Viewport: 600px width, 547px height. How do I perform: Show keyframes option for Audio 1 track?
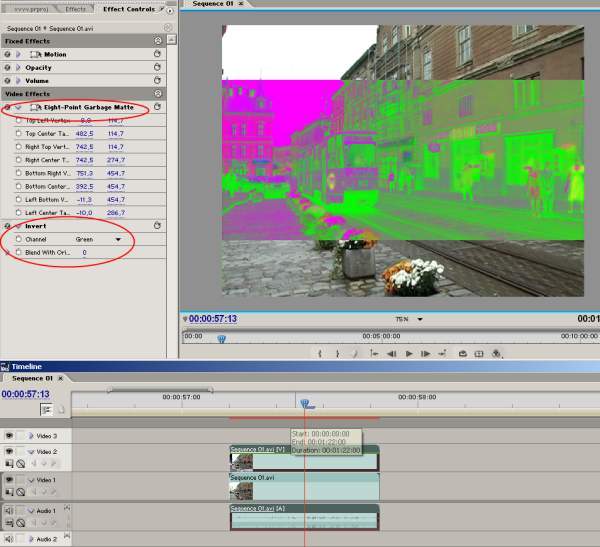(21, 523)
